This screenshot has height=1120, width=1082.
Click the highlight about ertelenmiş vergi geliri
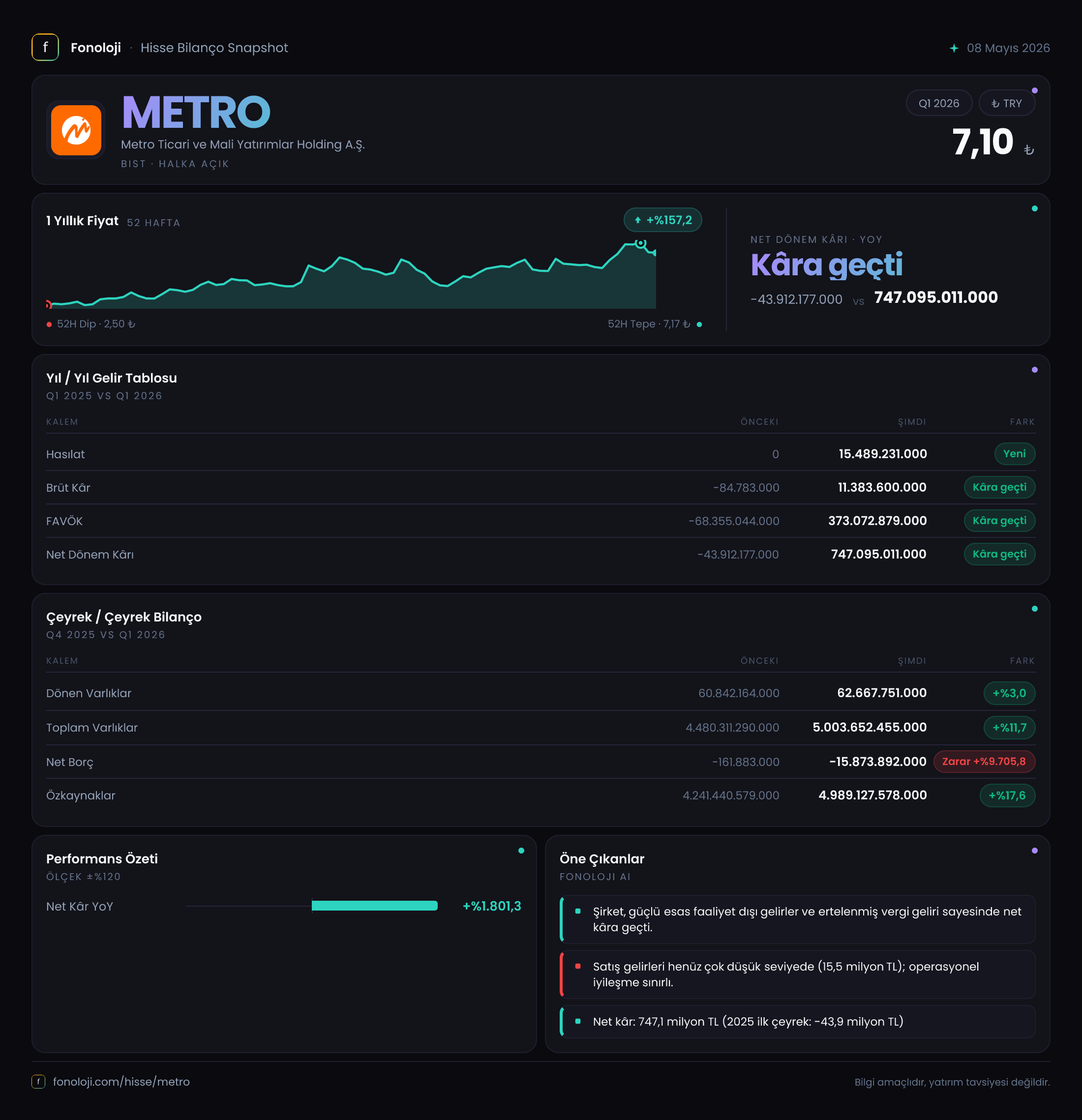797,919
